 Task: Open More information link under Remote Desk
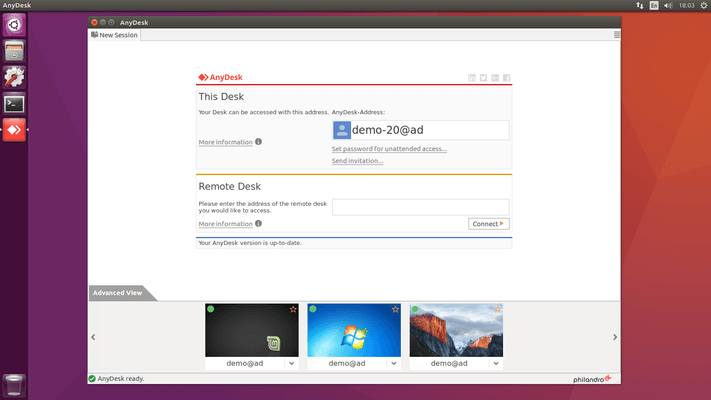[225, 224]
